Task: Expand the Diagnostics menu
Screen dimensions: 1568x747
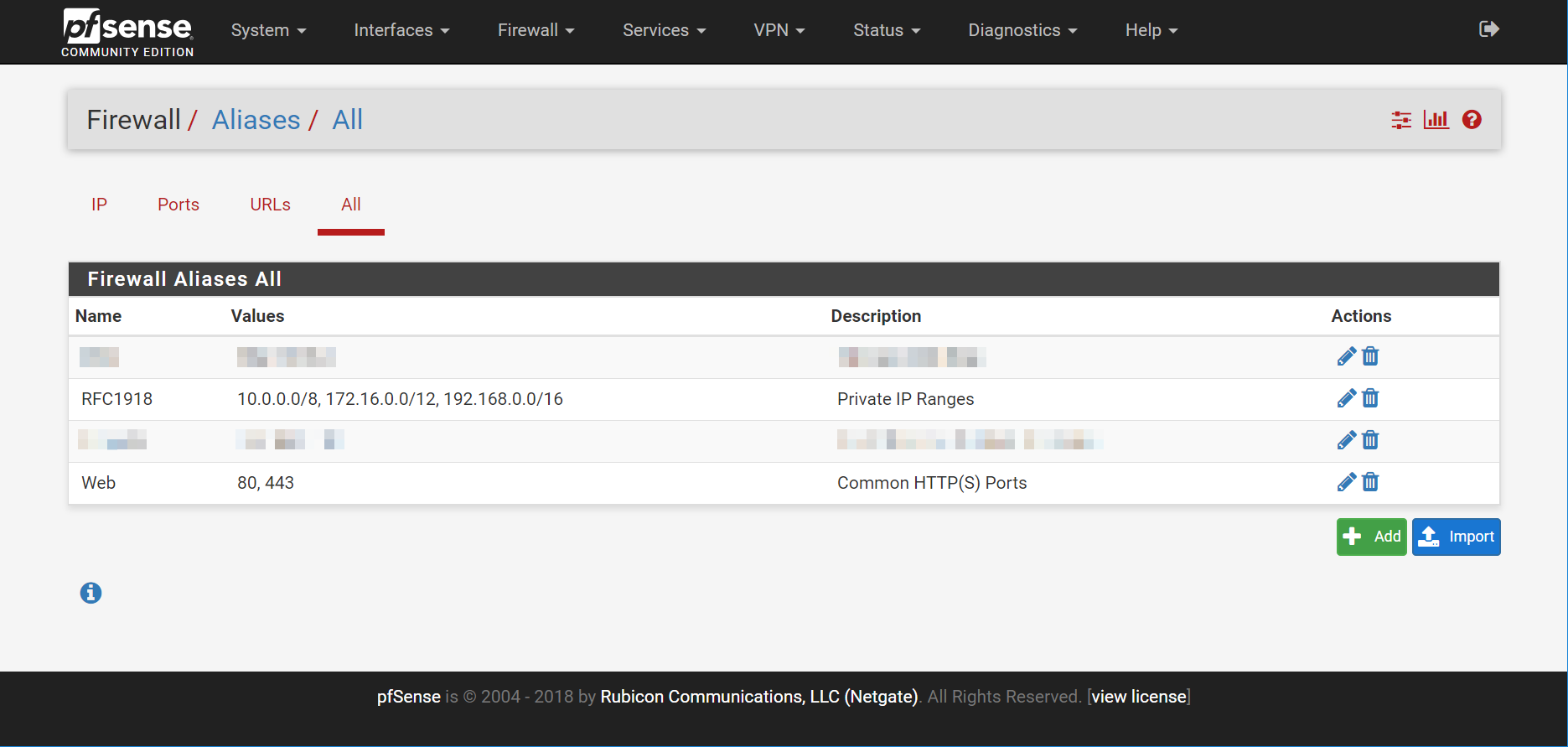Action: click(1022, 30)
